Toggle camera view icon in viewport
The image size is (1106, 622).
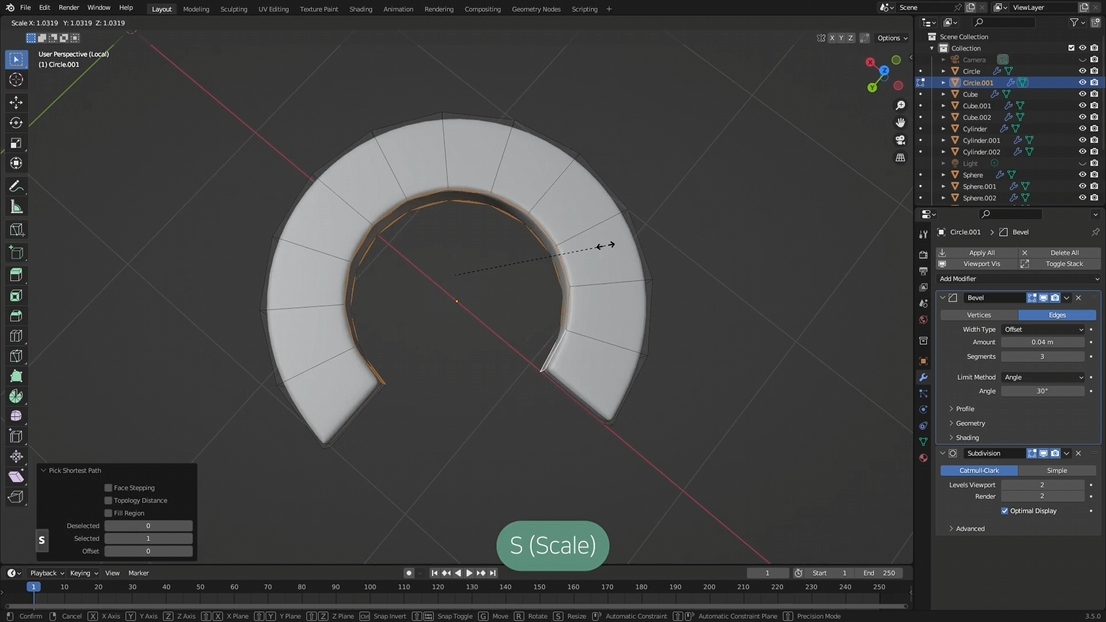point(900,140)
